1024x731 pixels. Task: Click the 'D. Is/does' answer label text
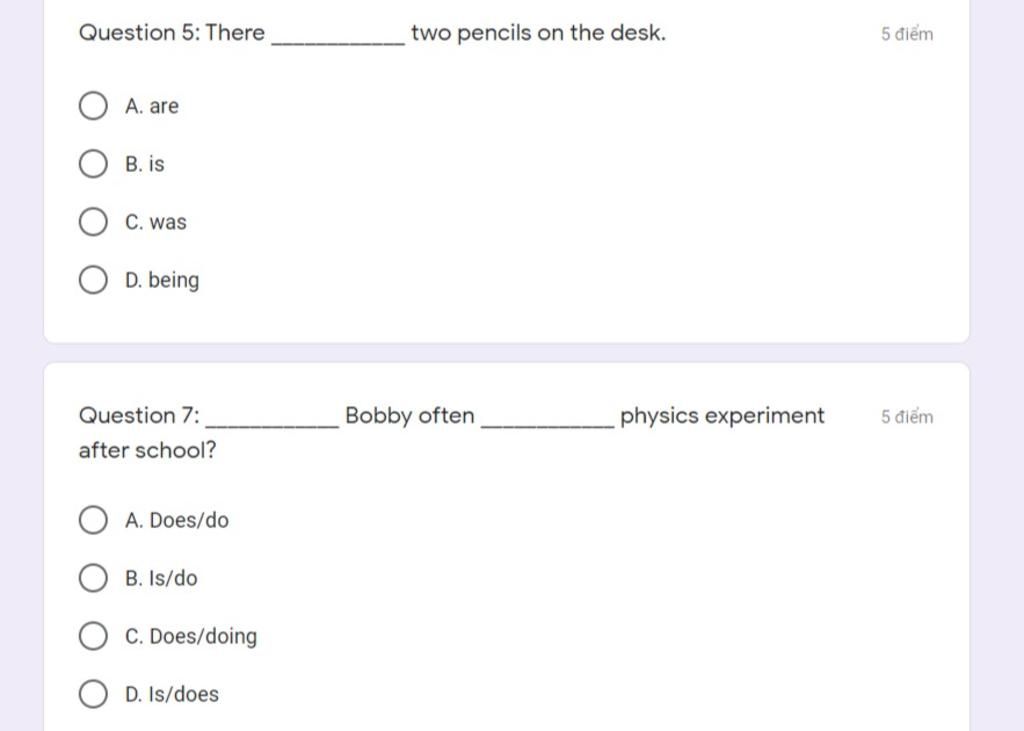[172, 694]
